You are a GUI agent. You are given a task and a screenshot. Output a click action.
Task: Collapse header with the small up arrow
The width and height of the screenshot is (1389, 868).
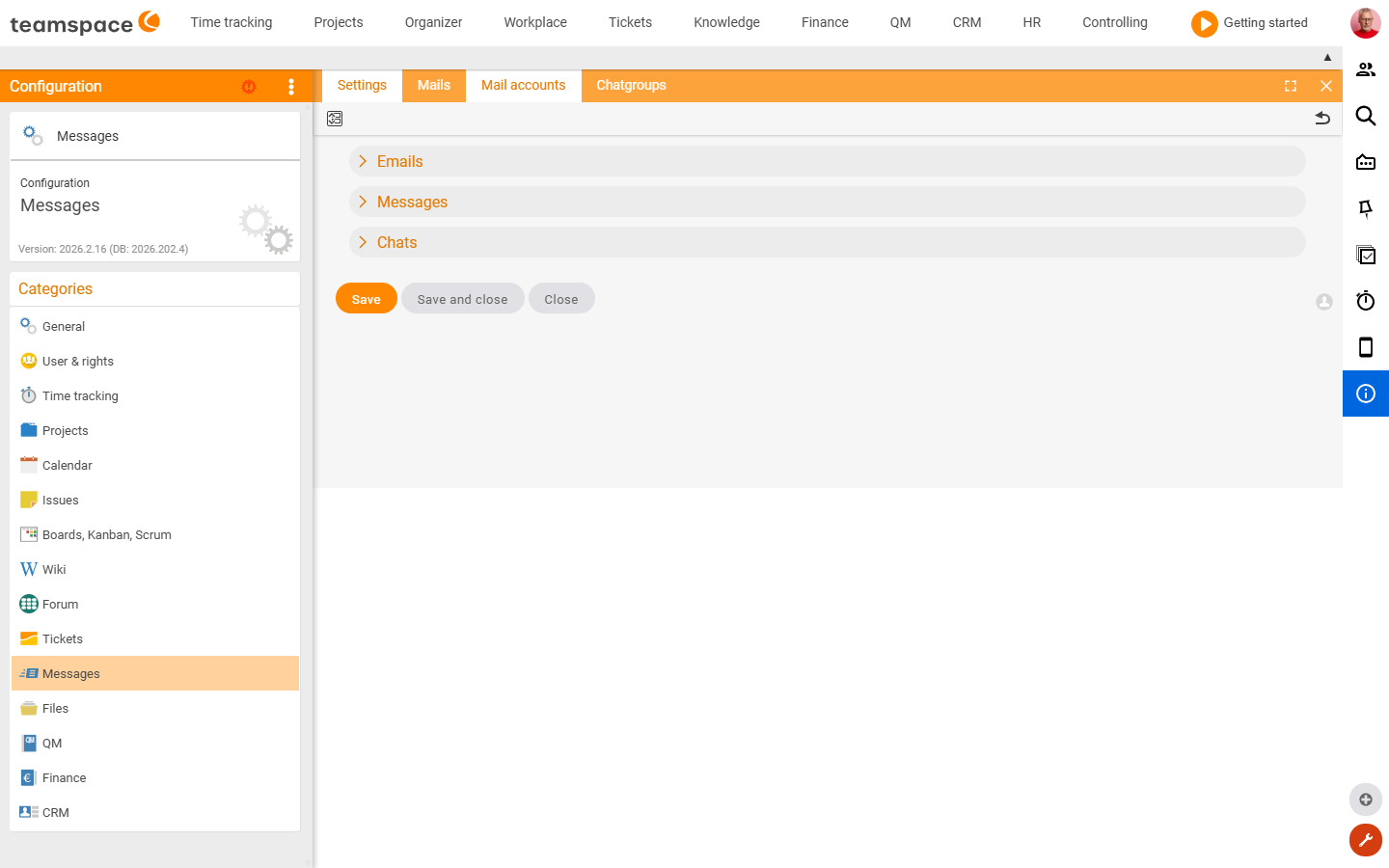point(1327,58)
